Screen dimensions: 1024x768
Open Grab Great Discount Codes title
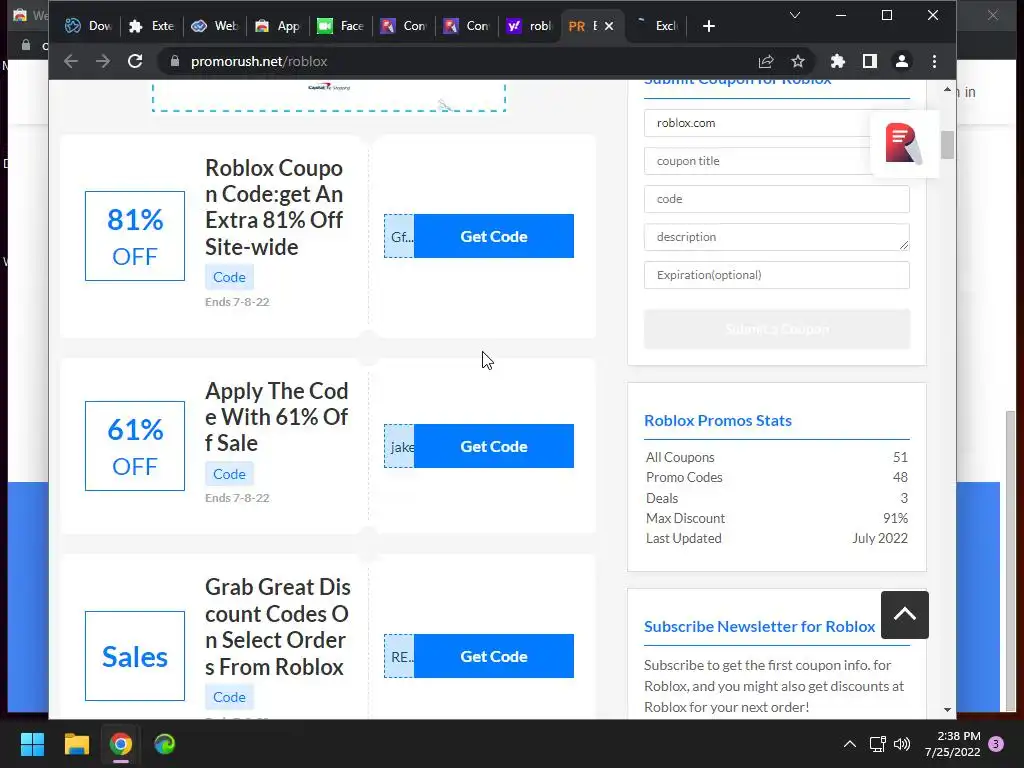pos(278,627)
